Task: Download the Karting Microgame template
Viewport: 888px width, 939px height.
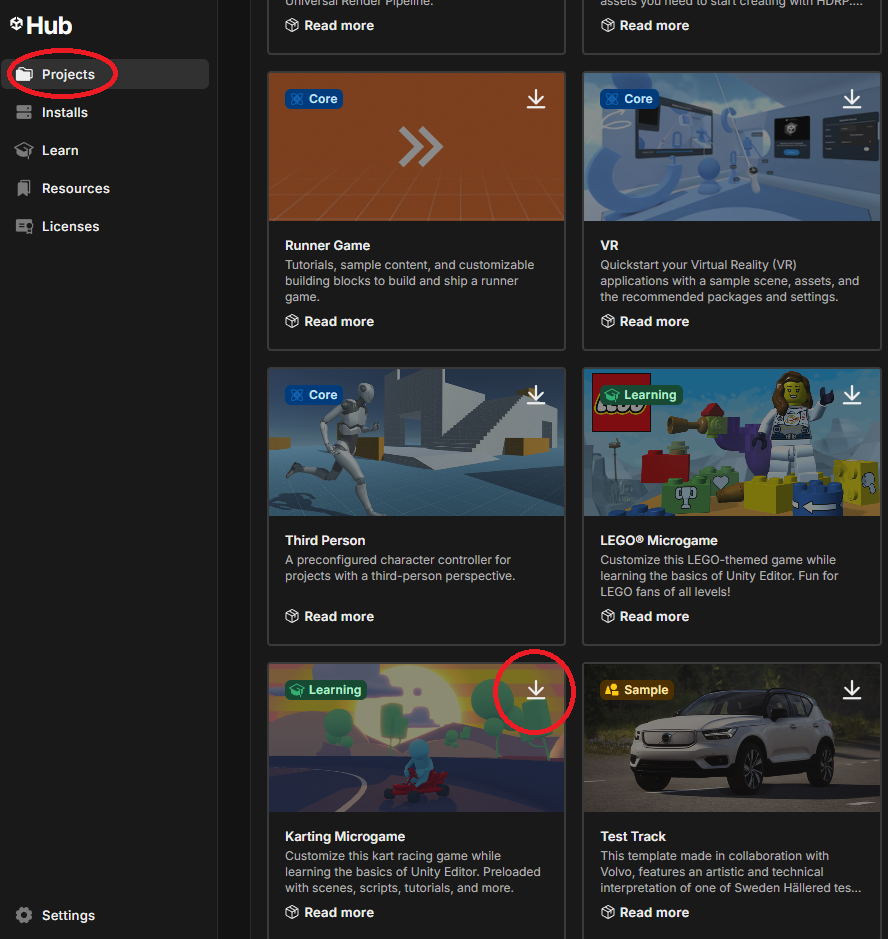Action: coord(536,690)
